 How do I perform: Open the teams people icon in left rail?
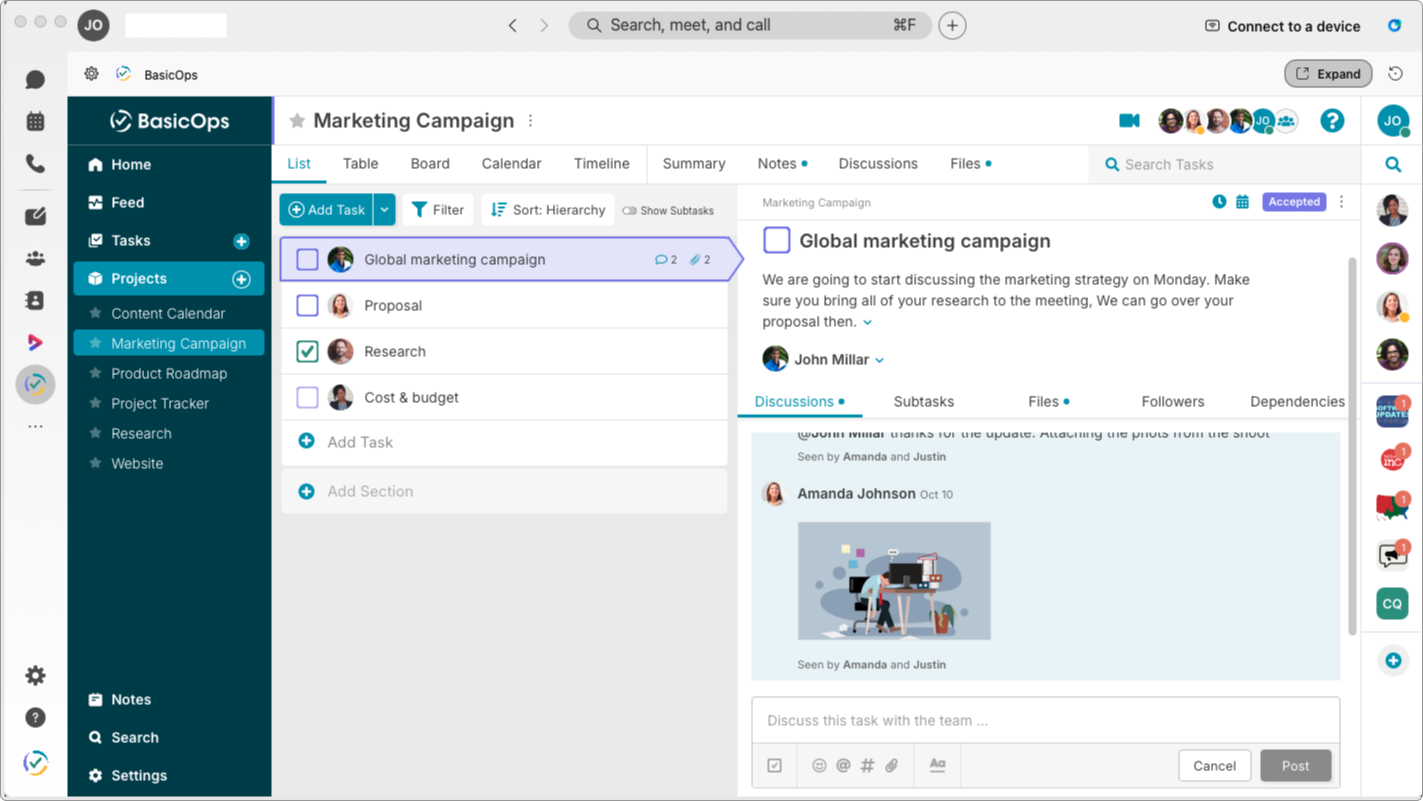(x=35, y=258)
